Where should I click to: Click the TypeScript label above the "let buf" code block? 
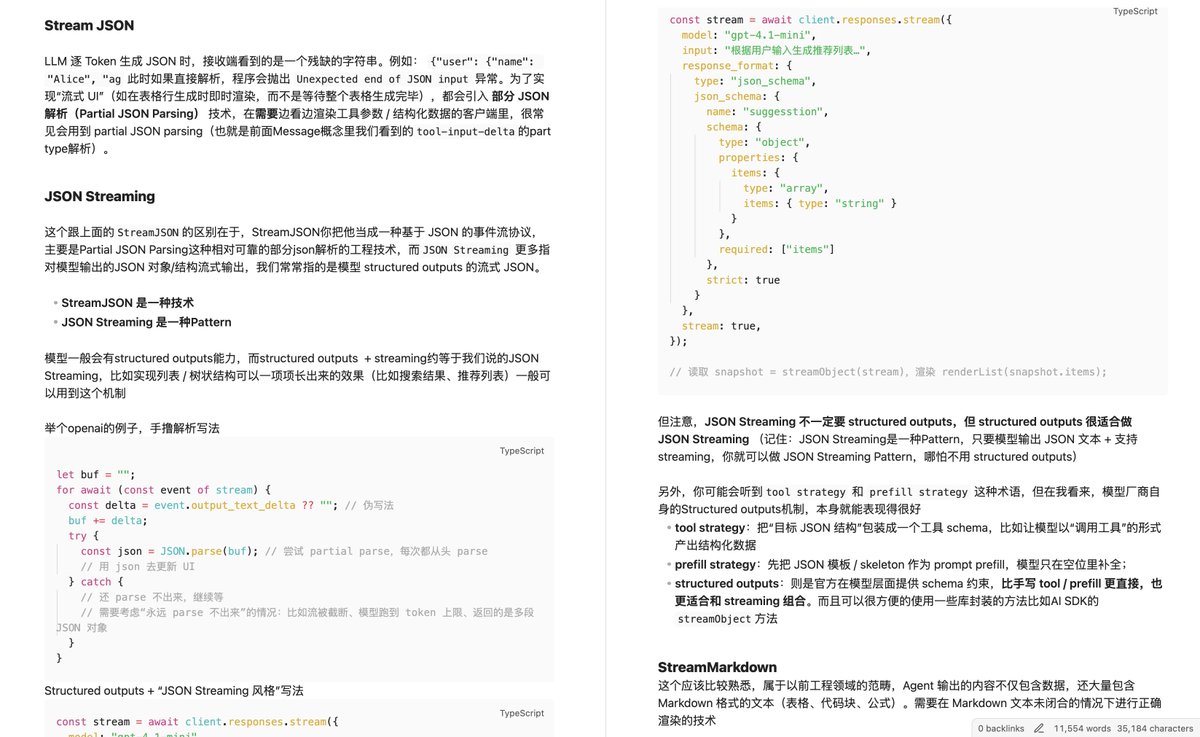[x=522, y=451]
